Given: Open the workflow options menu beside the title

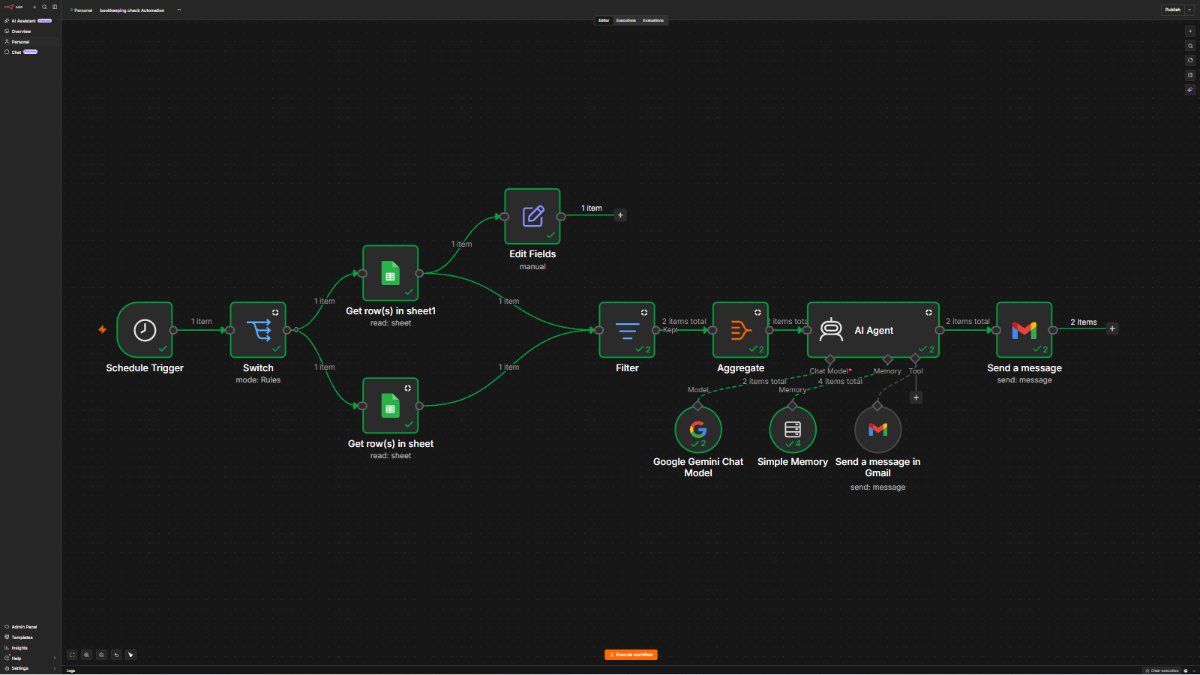Looking at the screenshot, I should 179,10.
